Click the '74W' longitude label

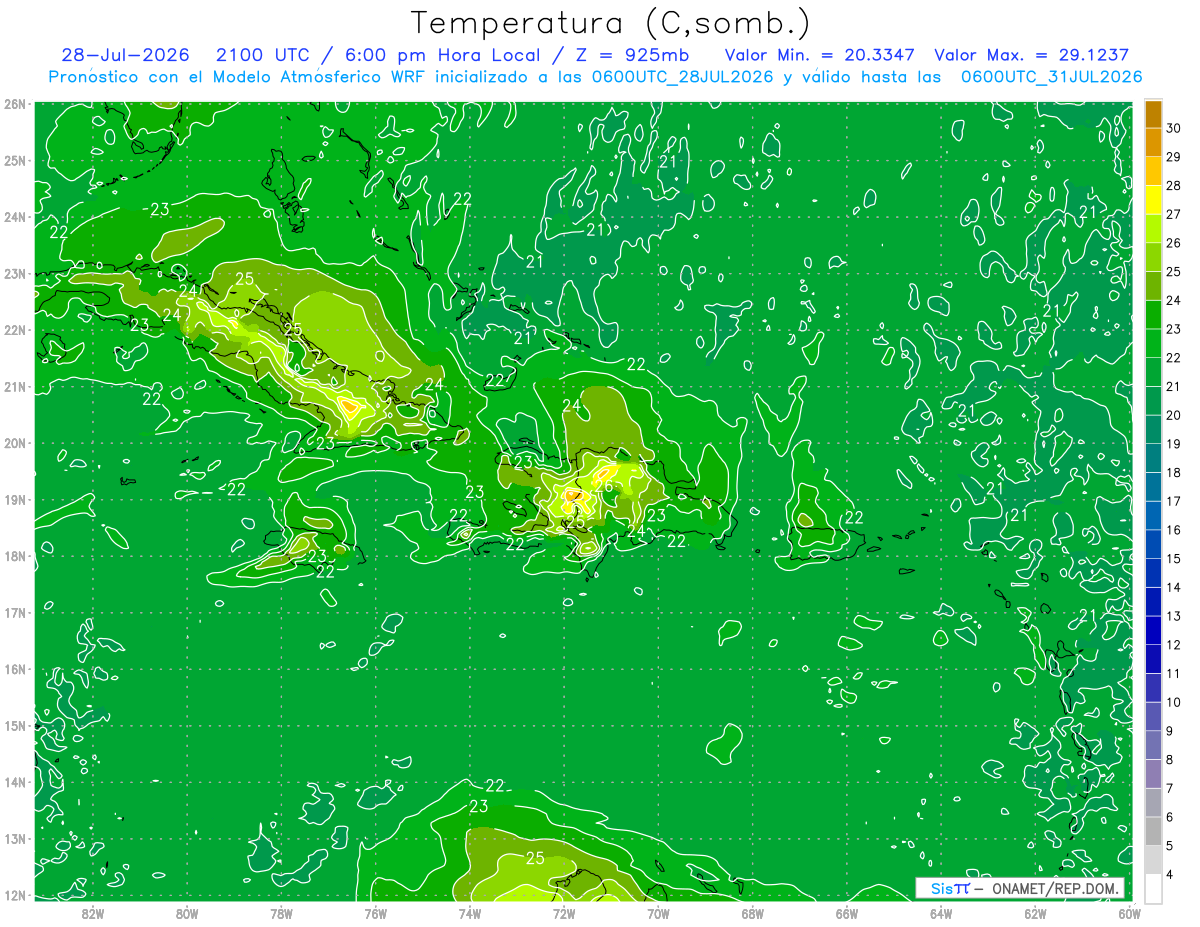coord(469,912)
